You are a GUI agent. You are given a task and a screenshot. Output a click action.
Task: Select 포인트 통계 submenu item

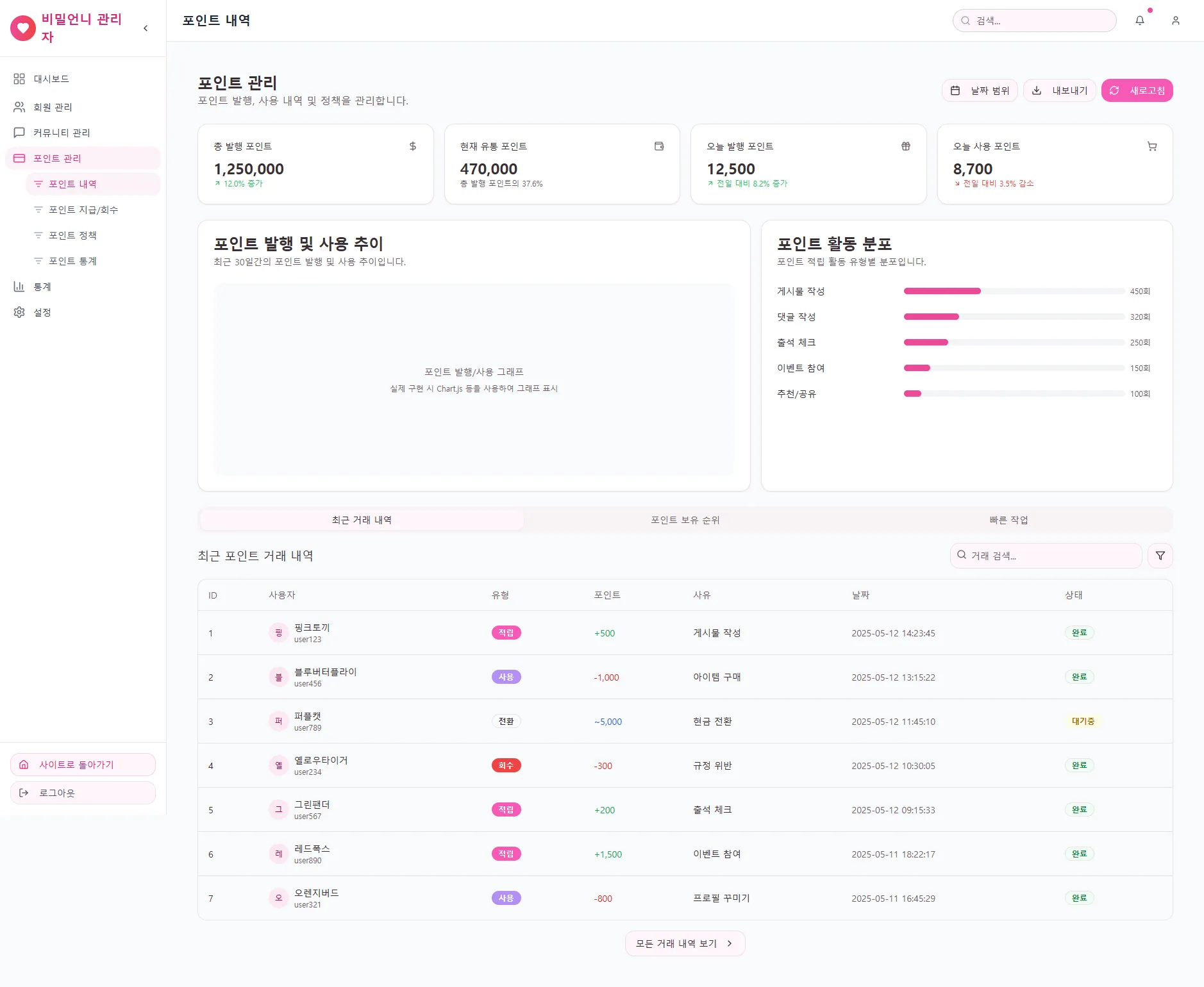(93, 261)
